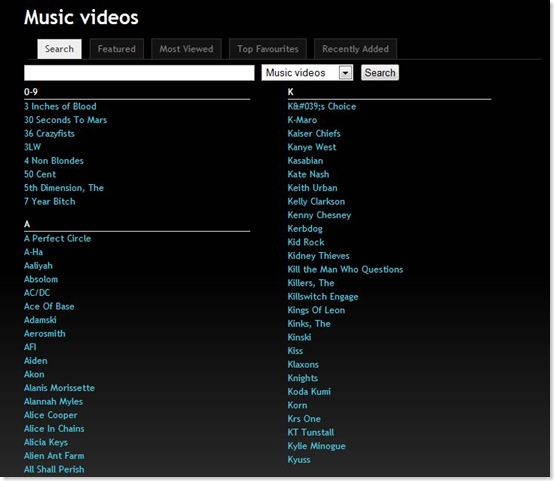Select the Klaxons link
Viewport: 554px width, 481px height.
click(x=303, y=364)
